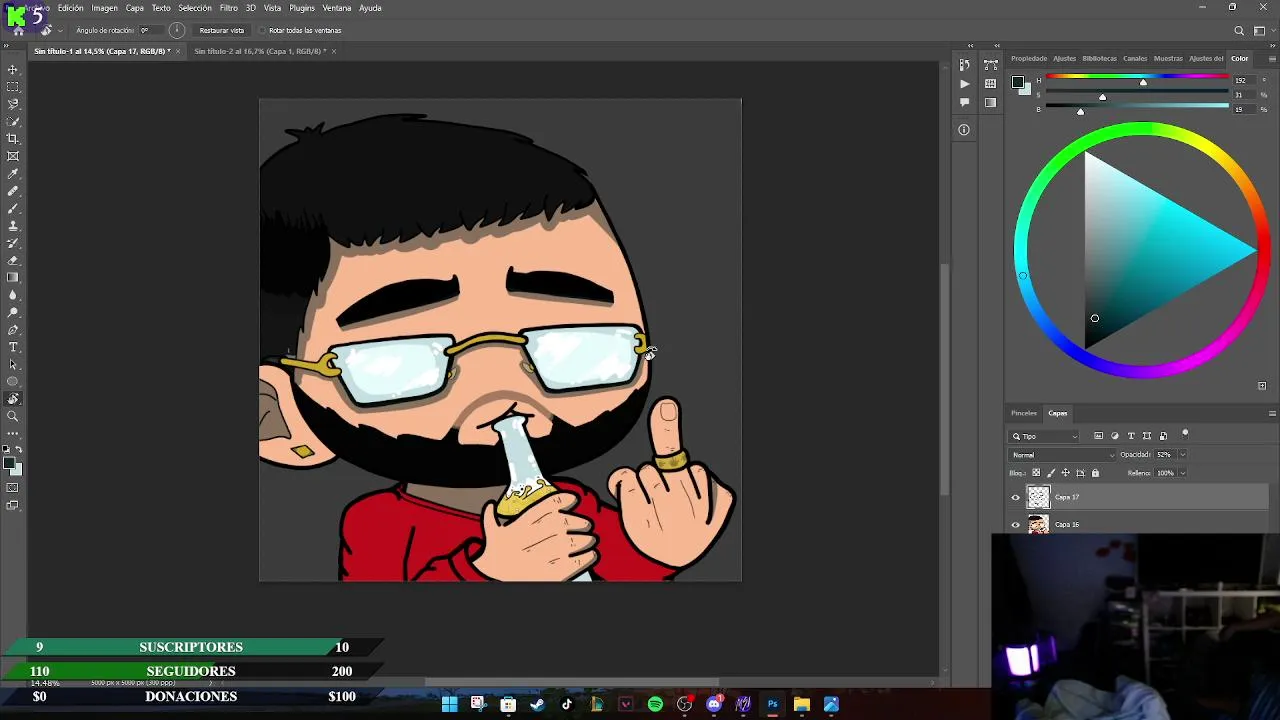This screenshot has height=720, width=1280.
Task: Reset default foreground and background colors
Action: tap(6, 450)
